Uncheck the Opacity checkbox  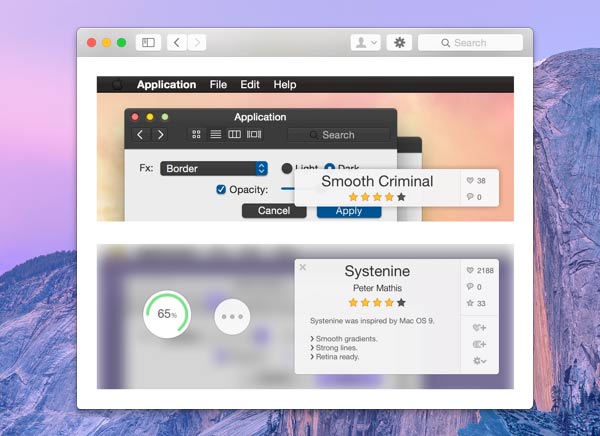[x=221, y=189]
